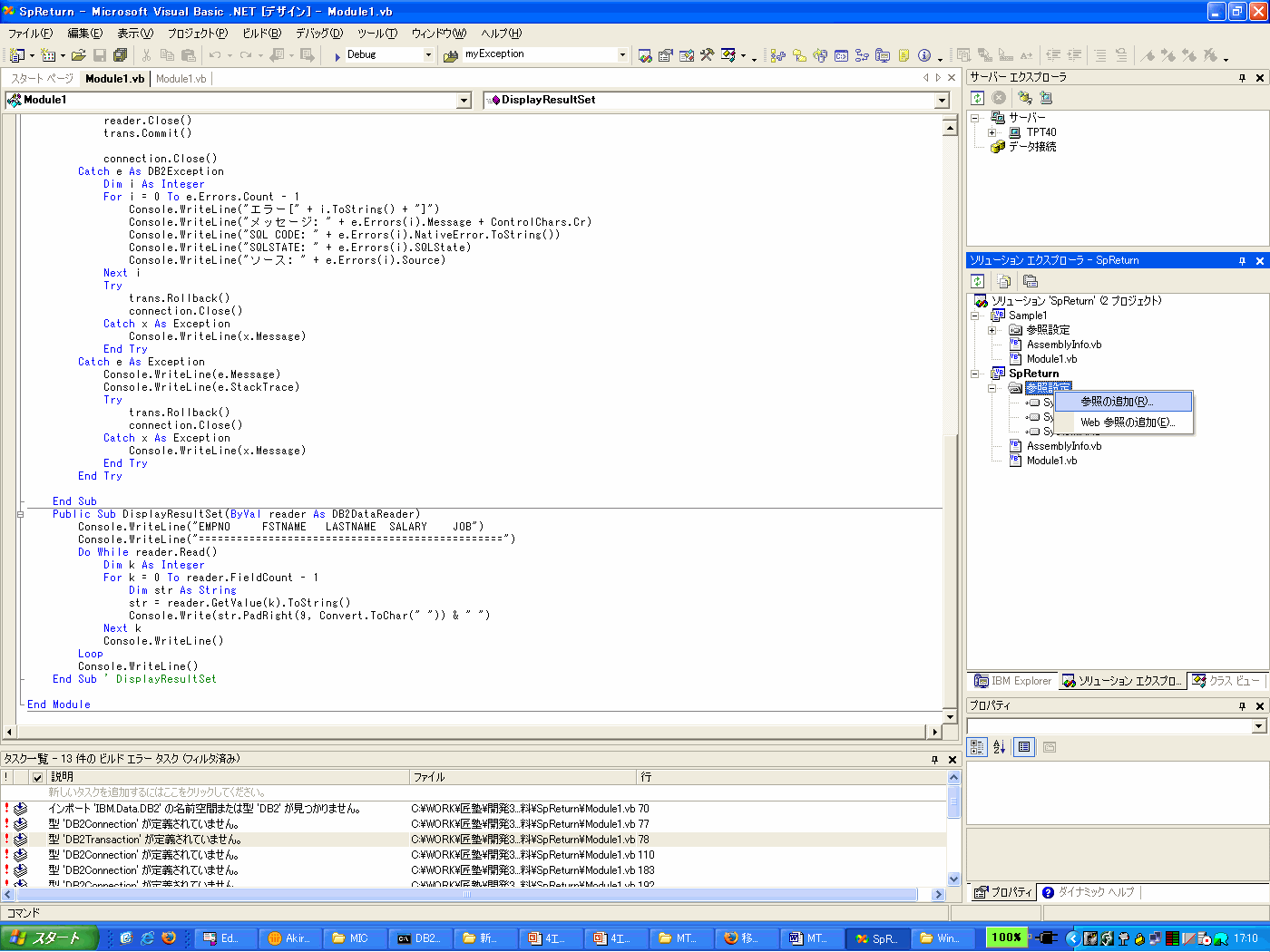Click the command window C:\ toolbar icon
Image resolution: width=1270 pixels, height=952 pixels.
841,55
